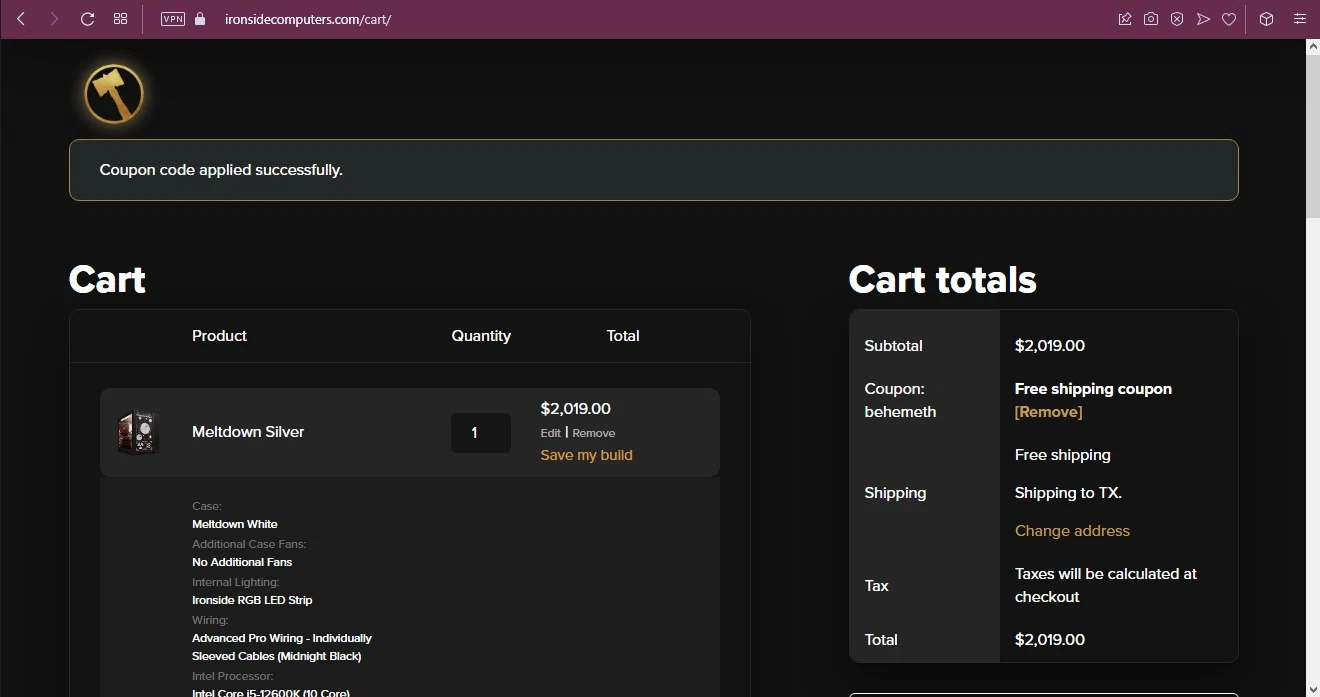Click the cart Total amount $2,019.00
This screenshot has height=697, width=1320.
click(x=1050, y=640)
